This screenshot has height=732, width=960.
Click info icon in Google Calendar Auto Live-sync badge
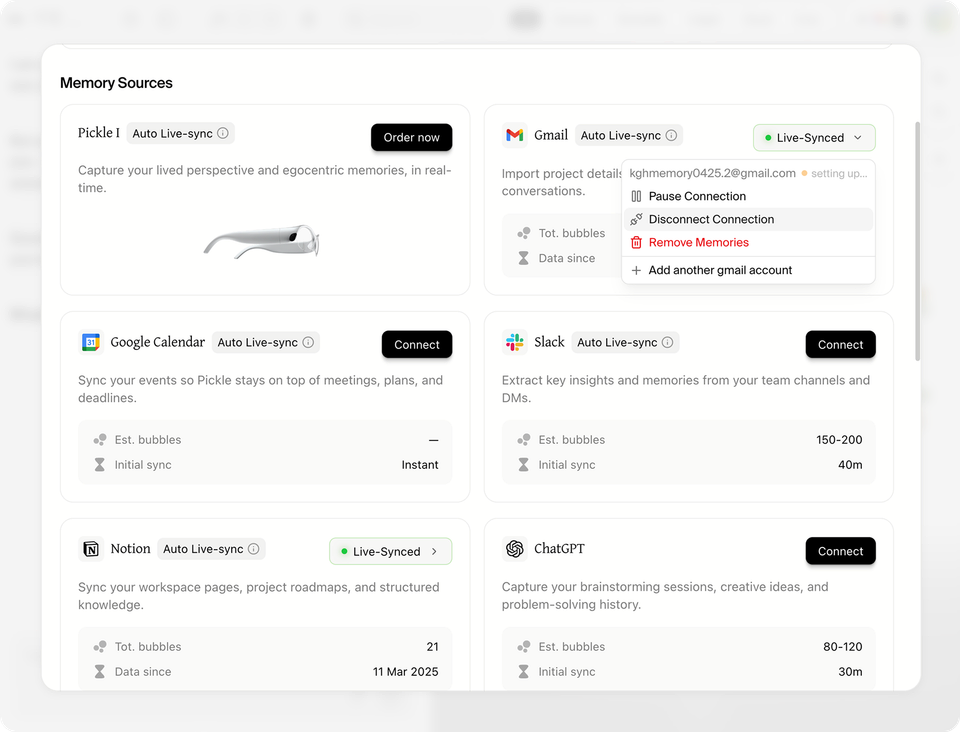tap(308, 343)
